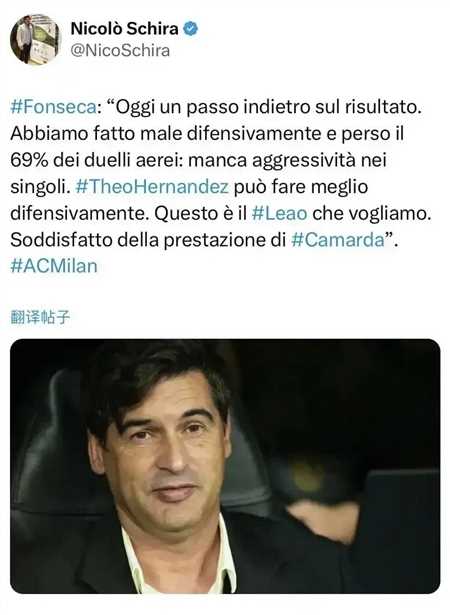The width and height of the screenshot is (450, 615).
Task: Click the blue verified badge
Action: tap(191, 29)
